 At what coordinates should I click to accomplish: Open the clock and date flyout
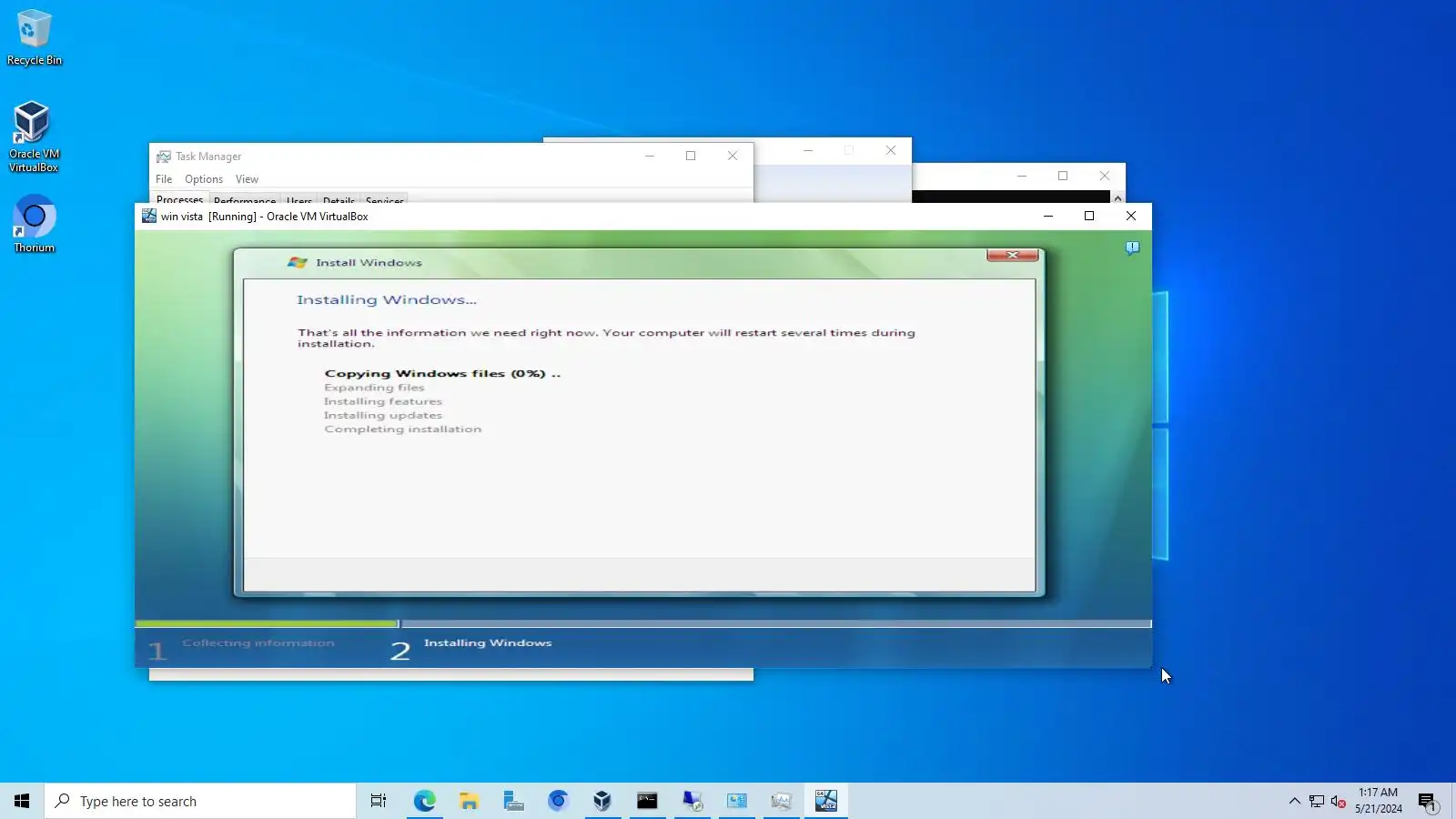coord(1378,801)
